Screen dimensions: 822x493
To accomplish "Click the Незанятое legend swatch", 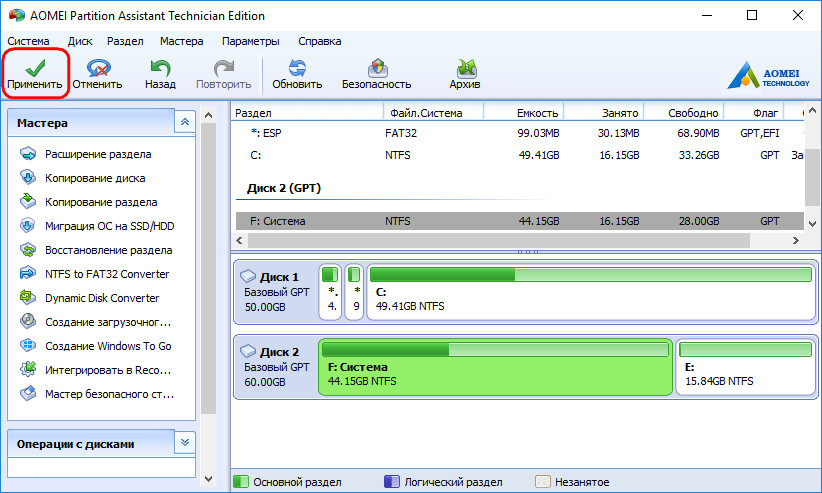I will point(543,481).
